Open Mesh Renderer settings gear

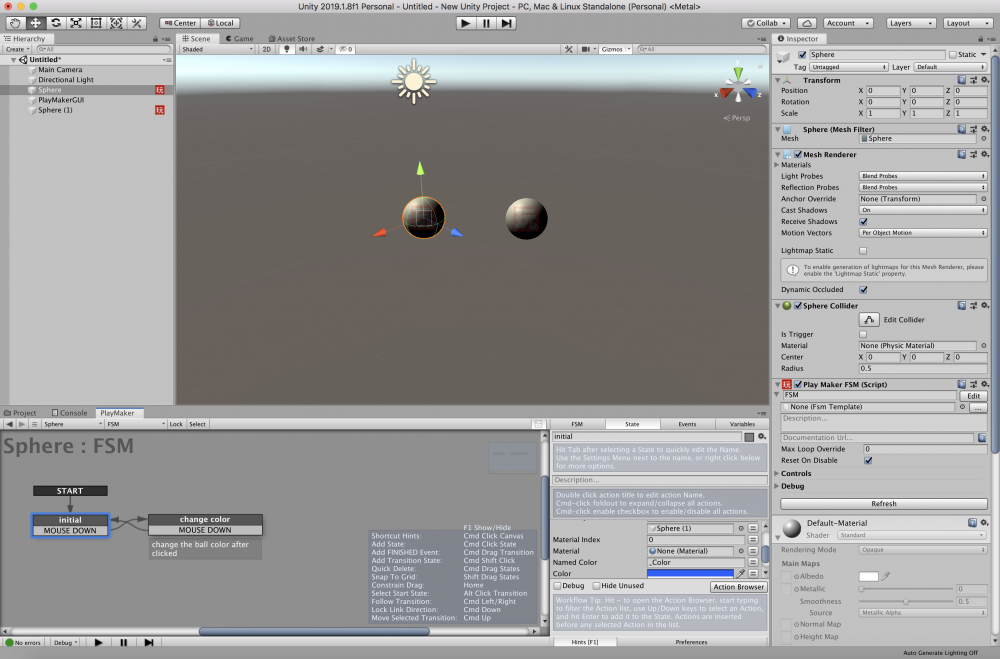click(985, 154)
